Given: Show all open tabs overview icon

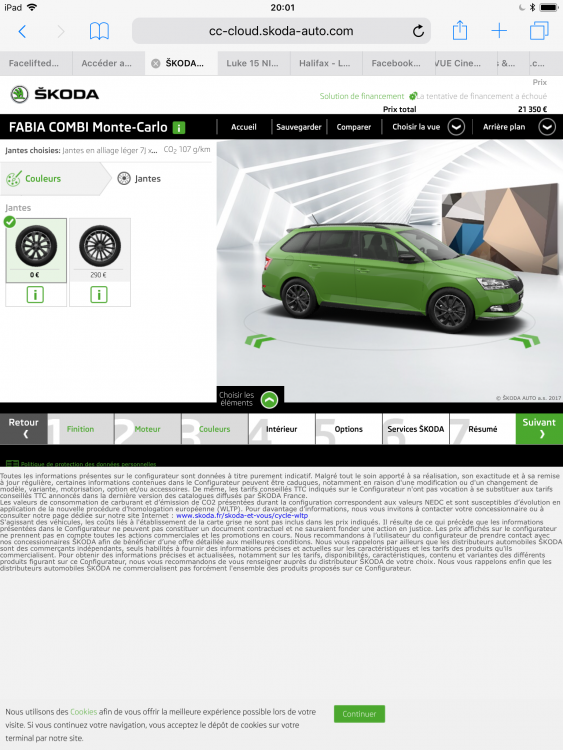Looking at the screenshot, I should tap(539, 31).
